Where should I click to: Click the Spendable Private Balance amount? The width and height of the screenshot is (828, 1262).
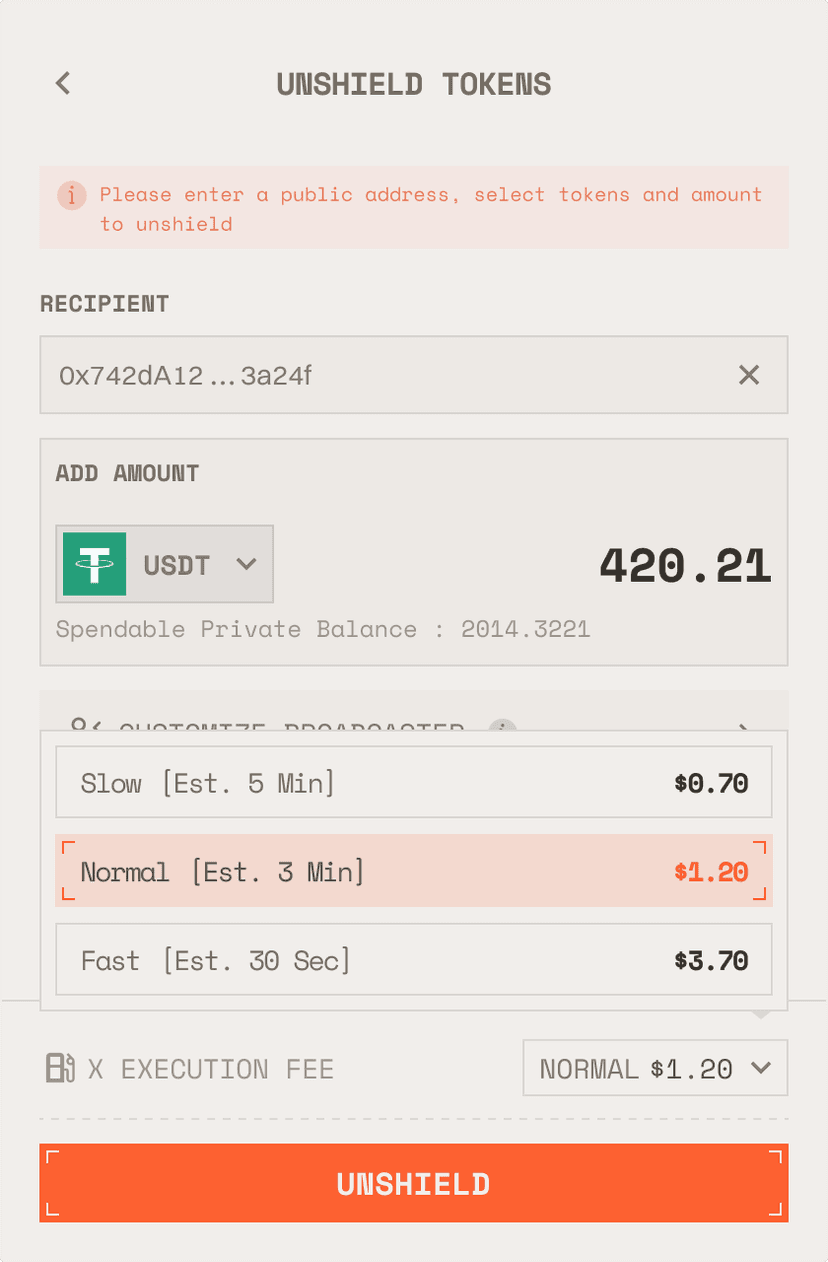(525, 629)
